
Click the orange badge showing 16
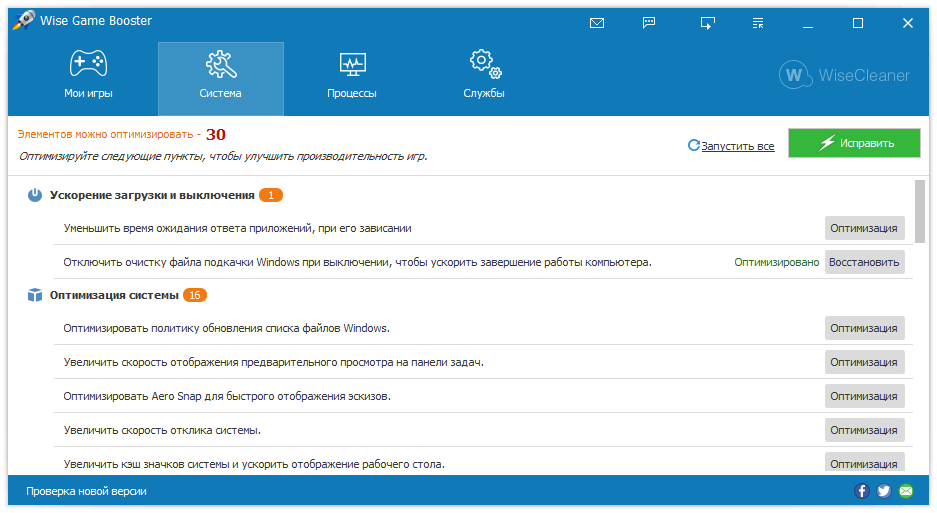click(x=195, y=295)
